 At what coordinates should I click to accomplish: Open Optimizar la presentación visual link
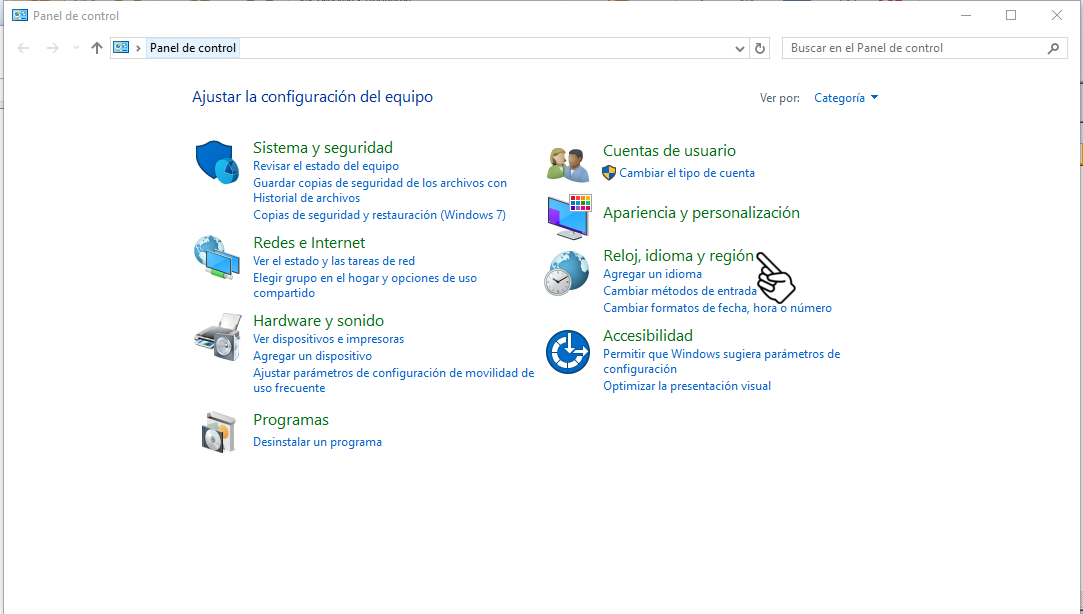pyautogui.click(x=686, y=386)
